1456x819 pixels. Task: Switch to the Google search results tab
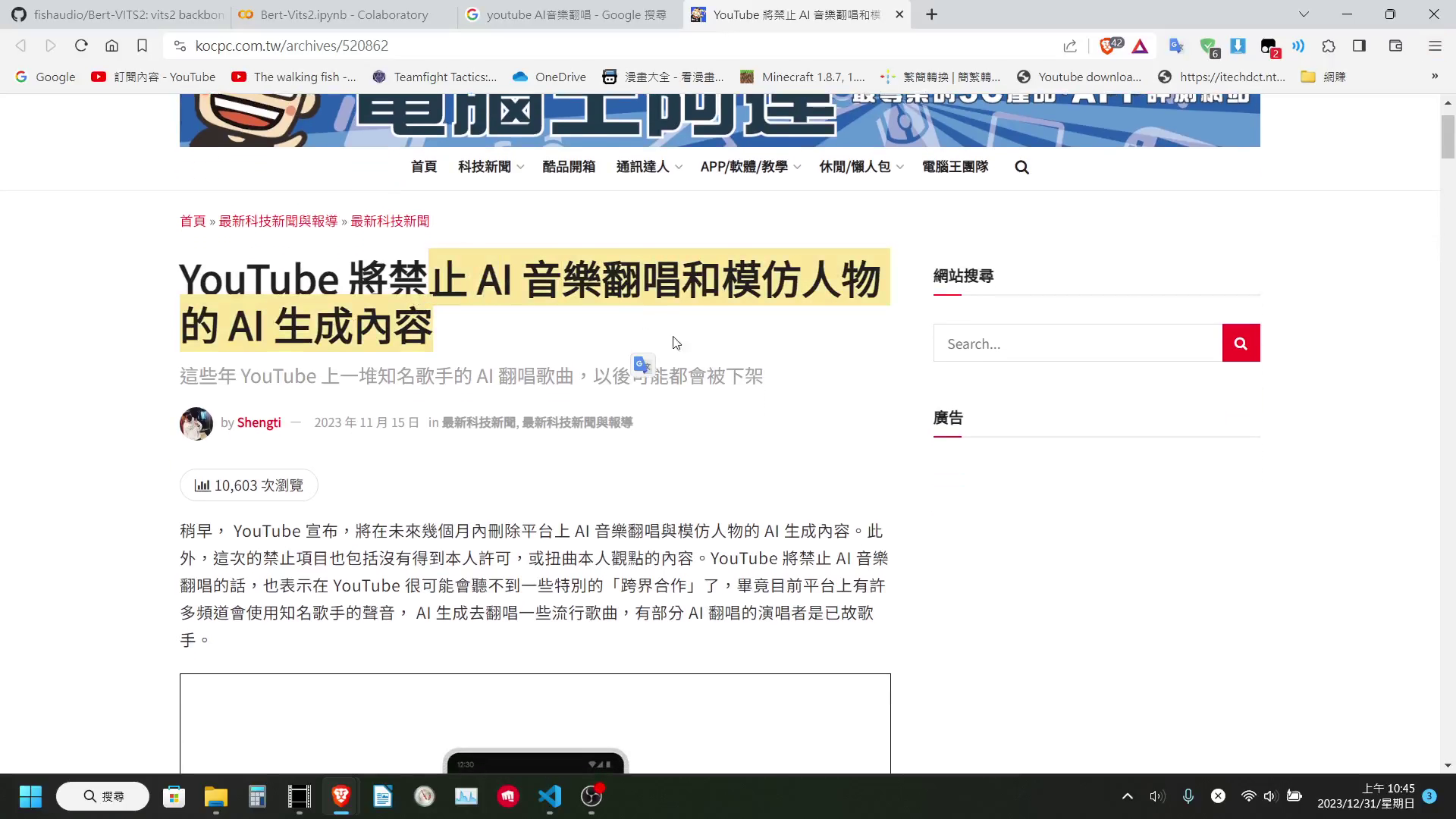[x=570, y=14]
